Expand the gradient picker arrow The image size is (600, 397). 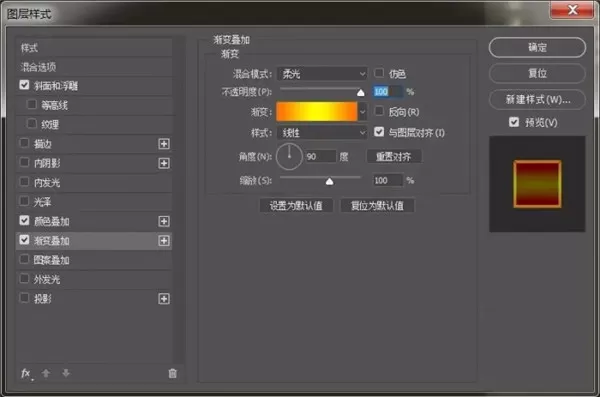pyautogui.click(x=362, y=112)
